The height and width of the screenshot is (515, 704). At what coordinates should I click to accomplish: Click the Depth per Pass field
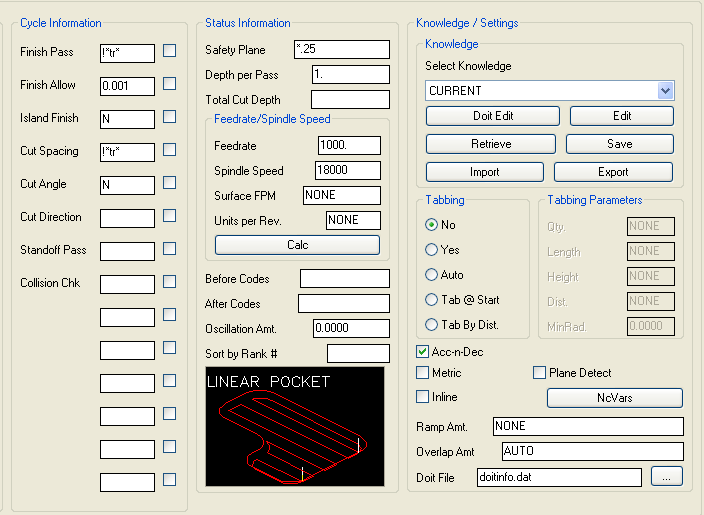coord(351,75)
